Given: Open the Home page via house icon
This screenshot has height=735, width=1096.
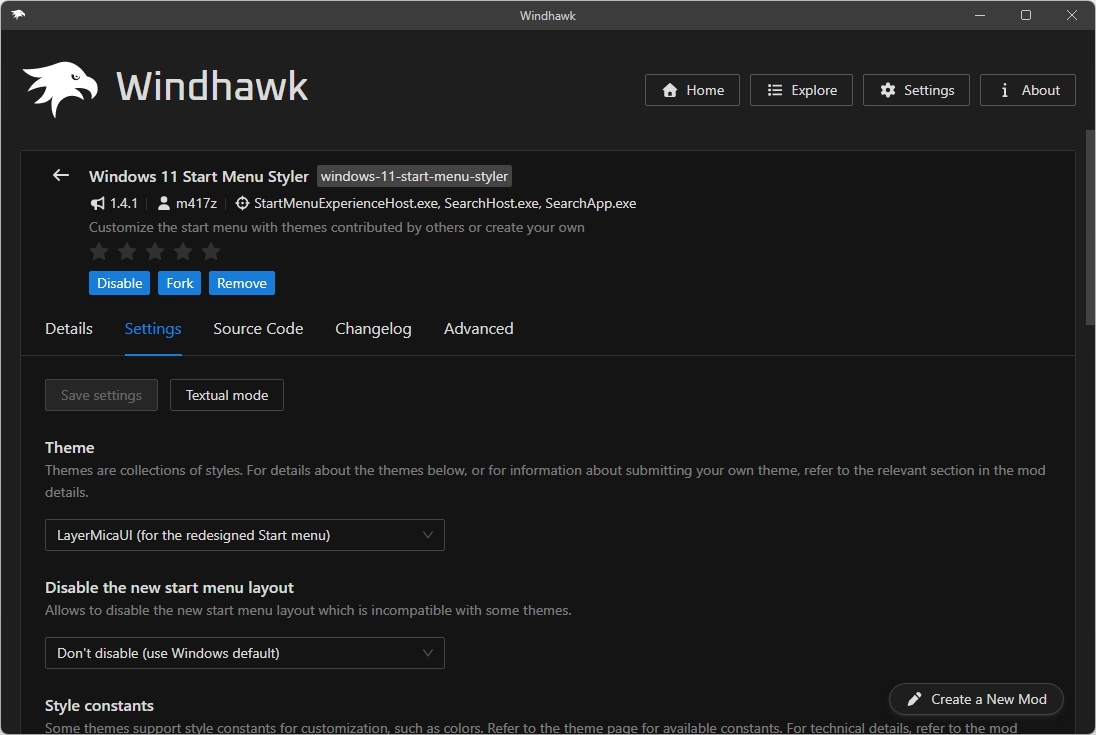Looking at the screenshot, I should tap(668, 90).
